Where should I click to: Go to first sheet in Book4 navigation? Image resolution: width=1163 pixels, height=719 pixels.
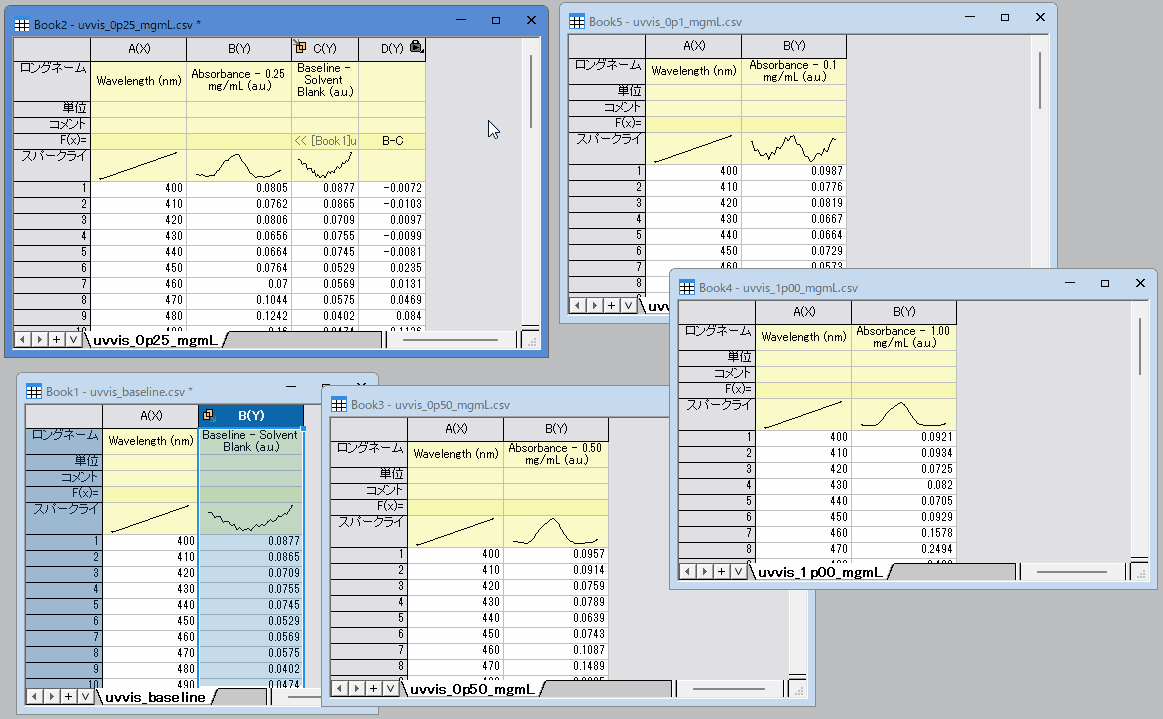[x=688, y=571]
